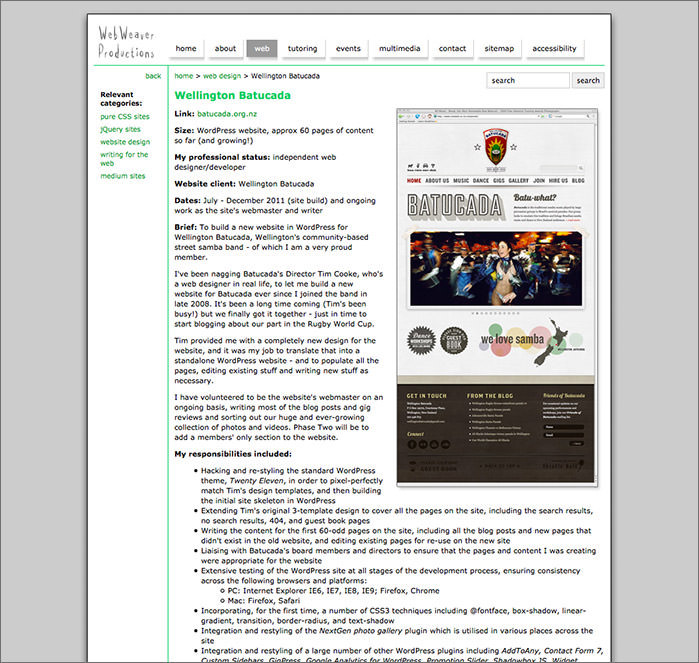The image size is (699, 663).
Task: Click the Wellington Batucada page heading
Action: pos(232,95)
